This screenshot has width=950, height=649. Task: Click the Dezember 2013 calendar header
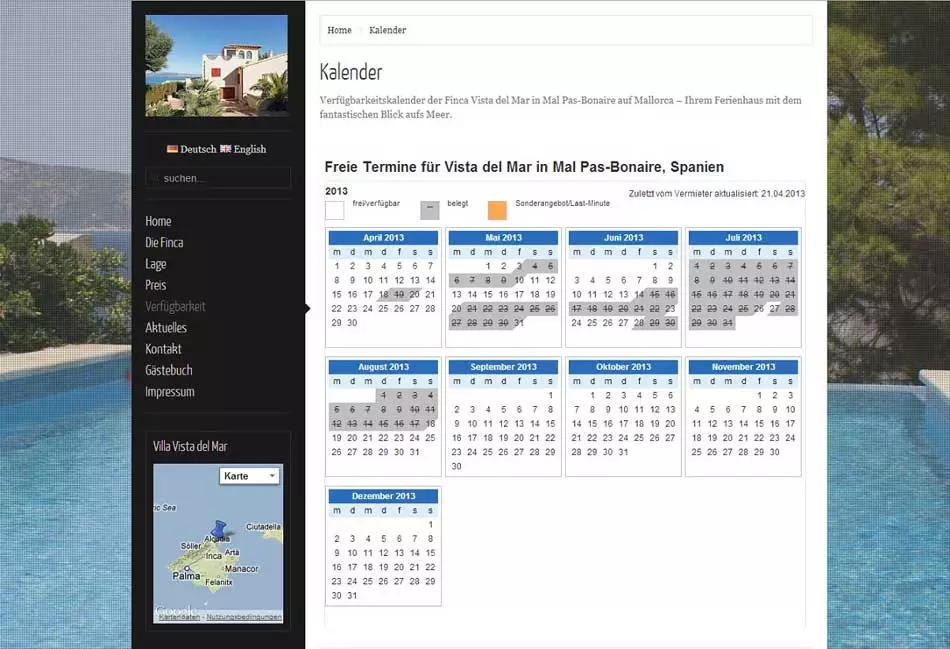coord(383,496)
